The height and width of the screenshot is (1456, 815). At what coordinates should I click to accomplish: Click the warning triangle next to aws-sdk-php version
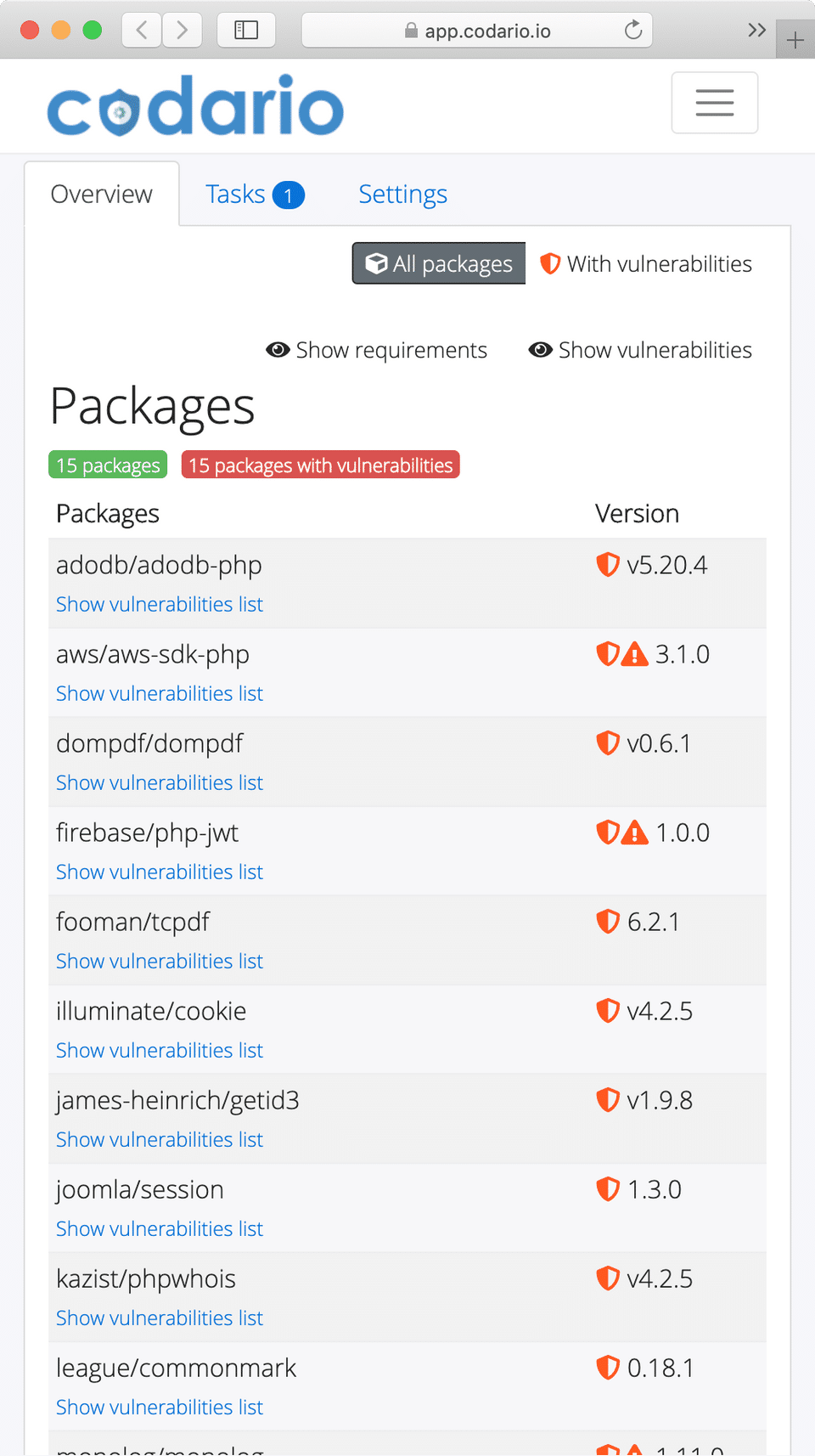click(635, 655)
